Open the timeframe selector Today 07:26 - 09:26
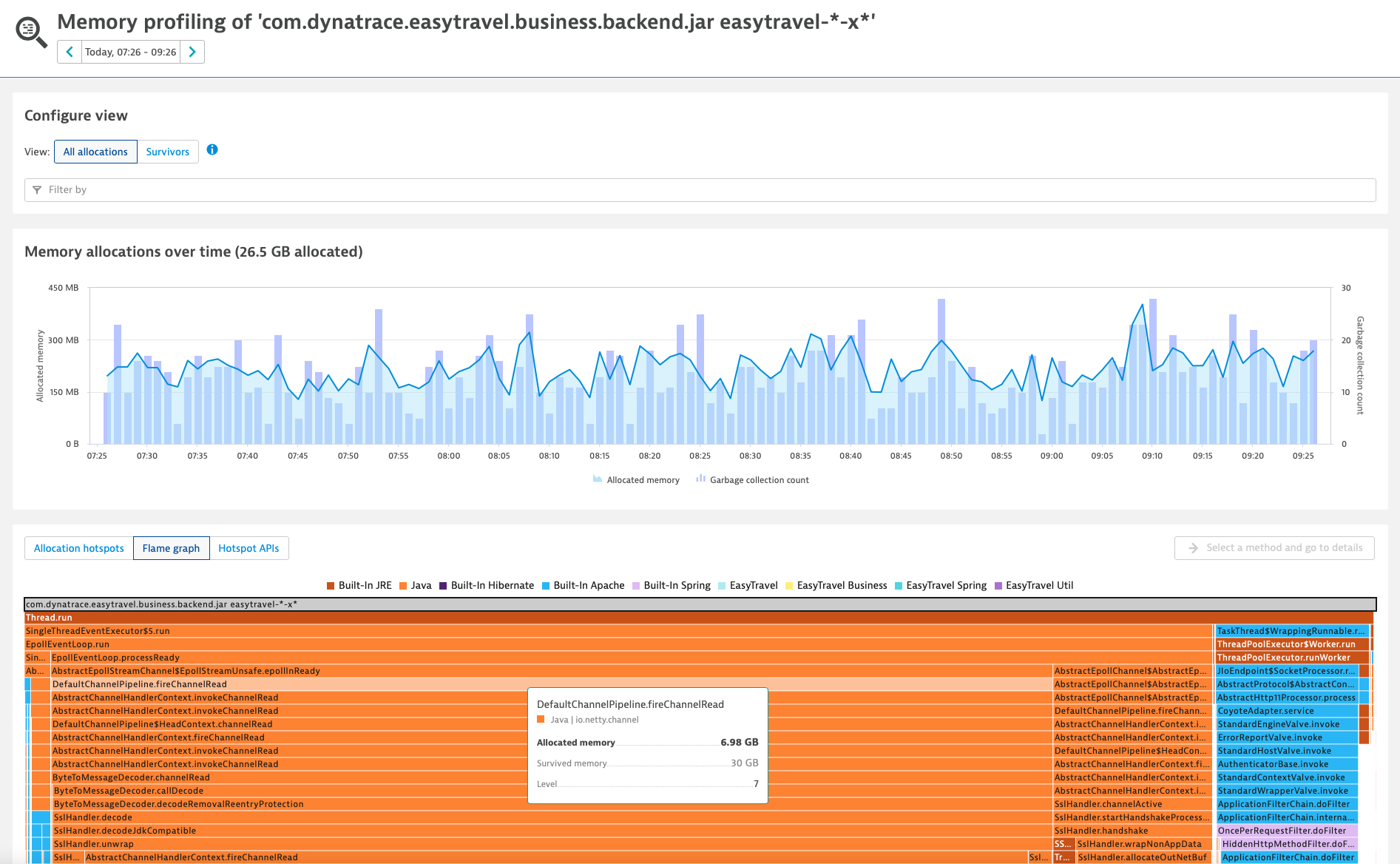This screenshot has height=864, width=1400. 131,52
